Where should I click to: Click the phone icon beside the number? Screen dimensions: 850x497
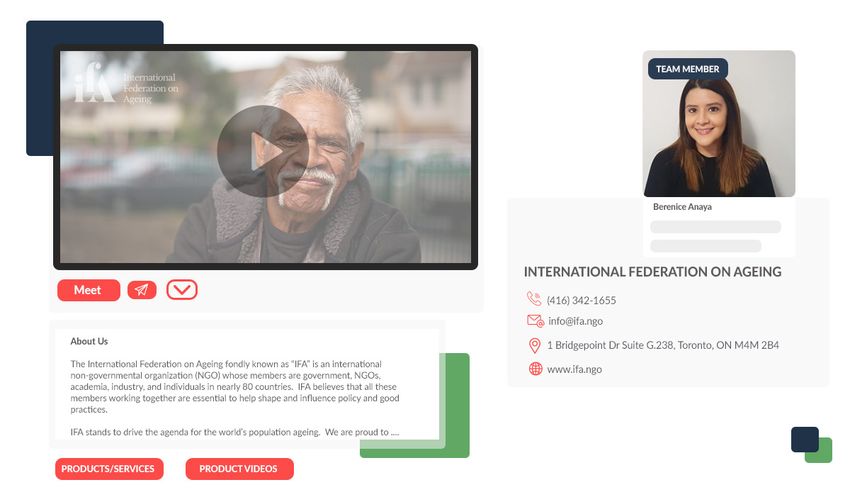point(534,299)
